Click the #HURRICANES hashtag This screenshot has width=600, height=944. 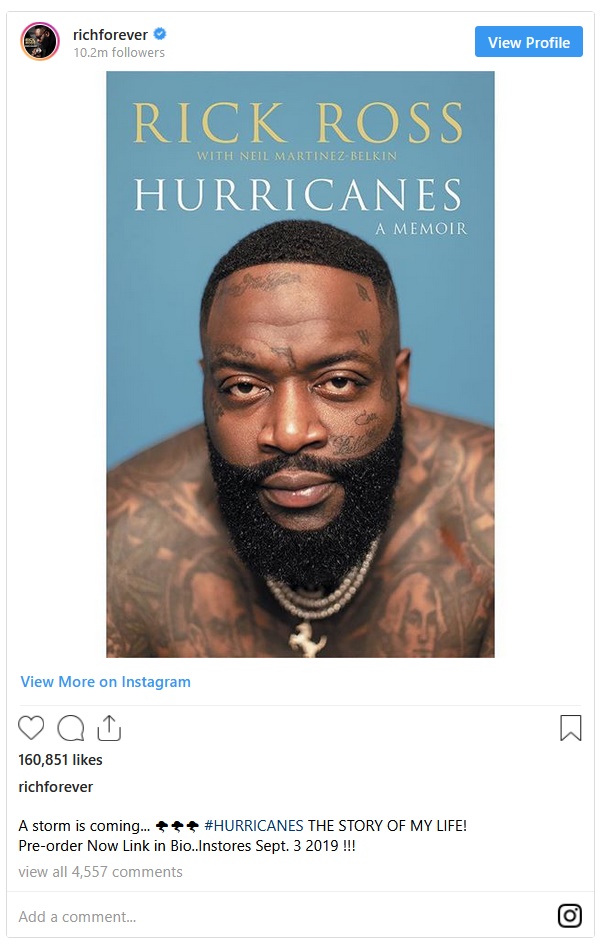click(x=254, y=825)
